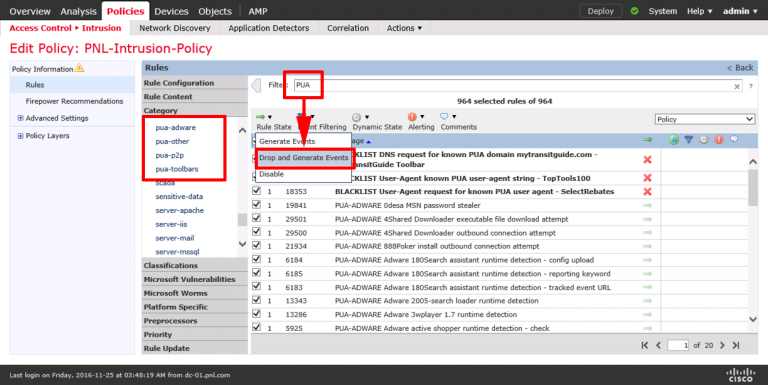Image resolution: width=768 pixels, height=385 pixels.
Task: Toggle checkbox for rule 19841 Odesa
Action: tap(256, 204)
